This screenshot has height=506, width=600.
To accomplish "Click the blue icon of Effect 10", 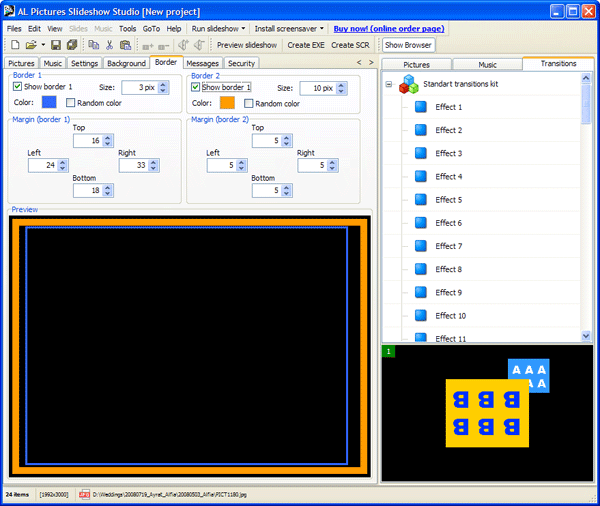I will [x=421, y=315].
